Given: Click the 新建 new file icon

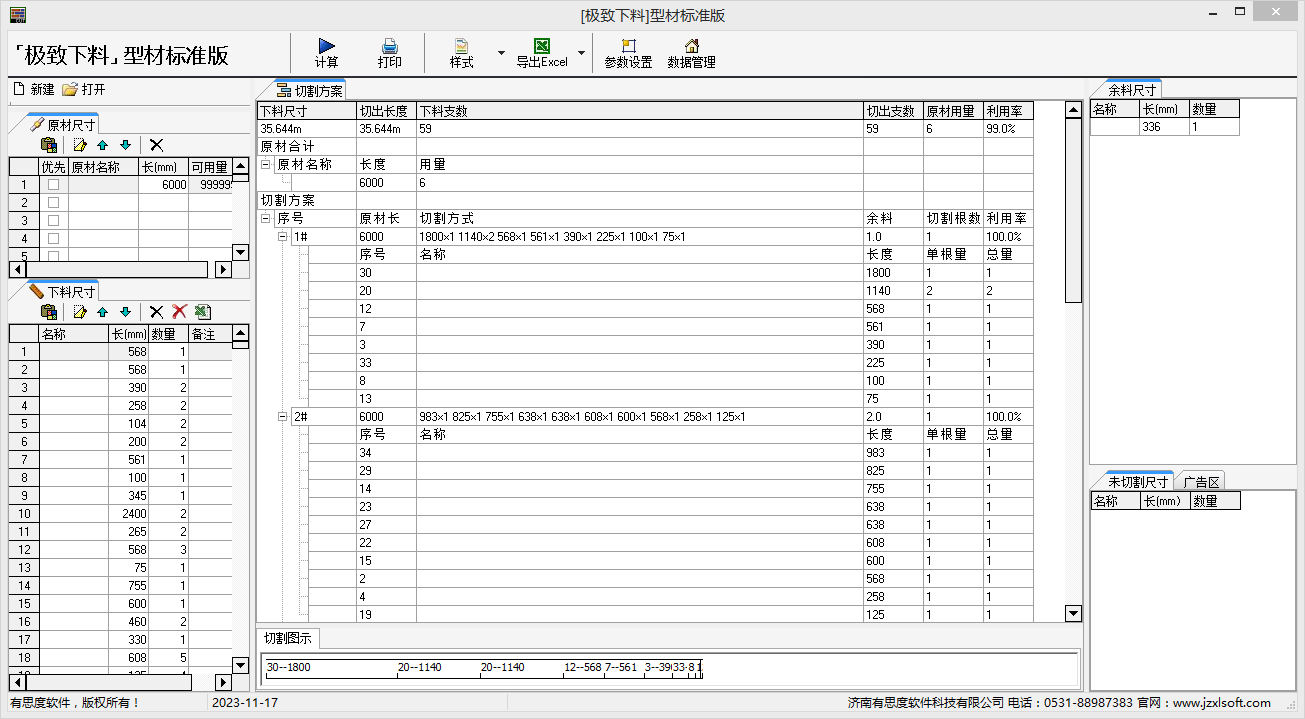Looking at the screenshot, I should [19, 89].
